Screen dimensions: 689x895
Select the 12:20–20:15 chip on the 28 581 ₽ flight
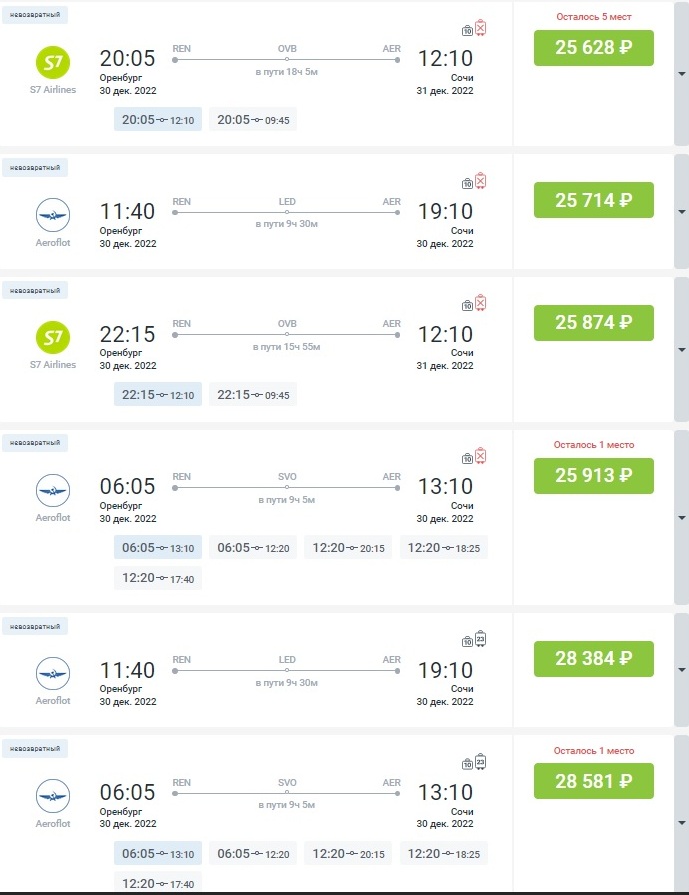[x=348, y=853]
